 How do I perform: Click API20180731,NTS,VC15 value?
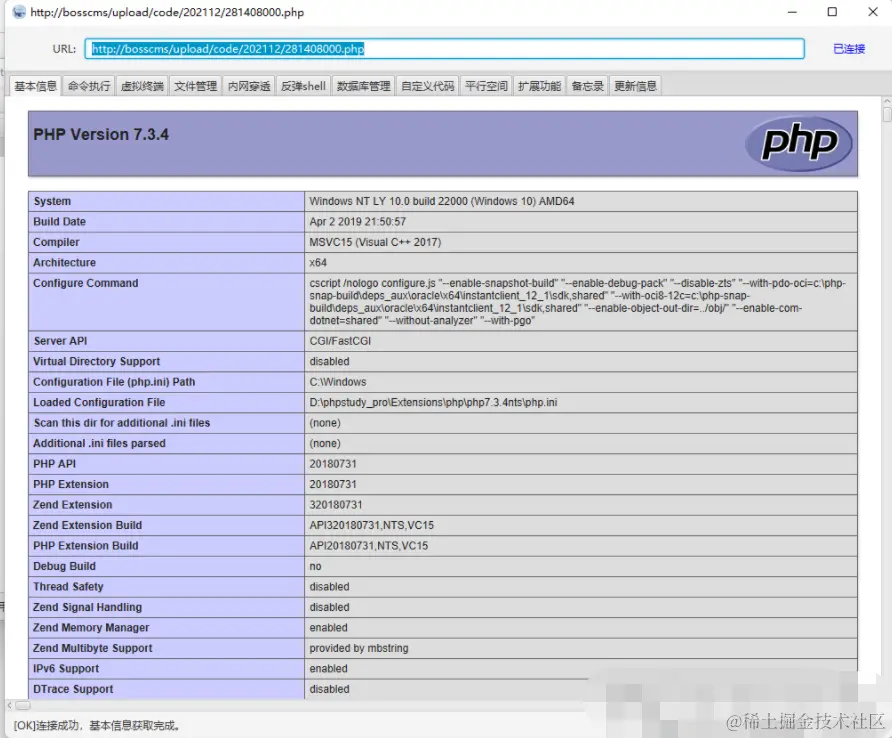[x=369, y=546]
